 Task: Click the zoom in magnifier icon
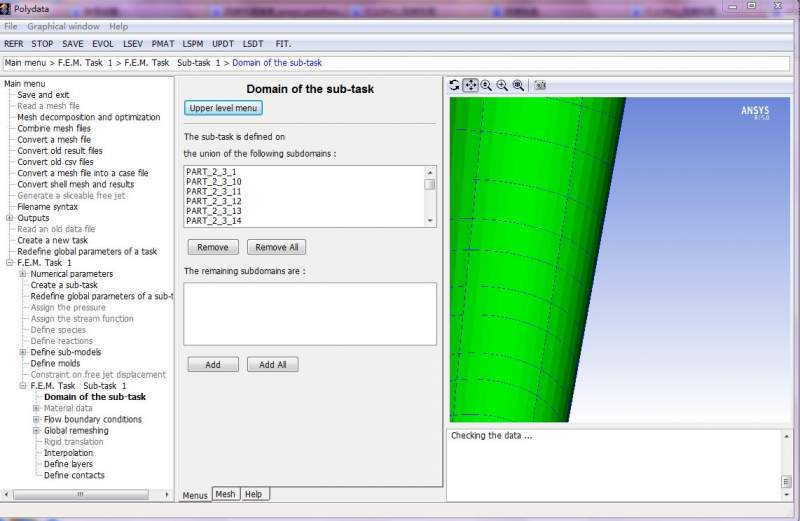tap(503, 85)
